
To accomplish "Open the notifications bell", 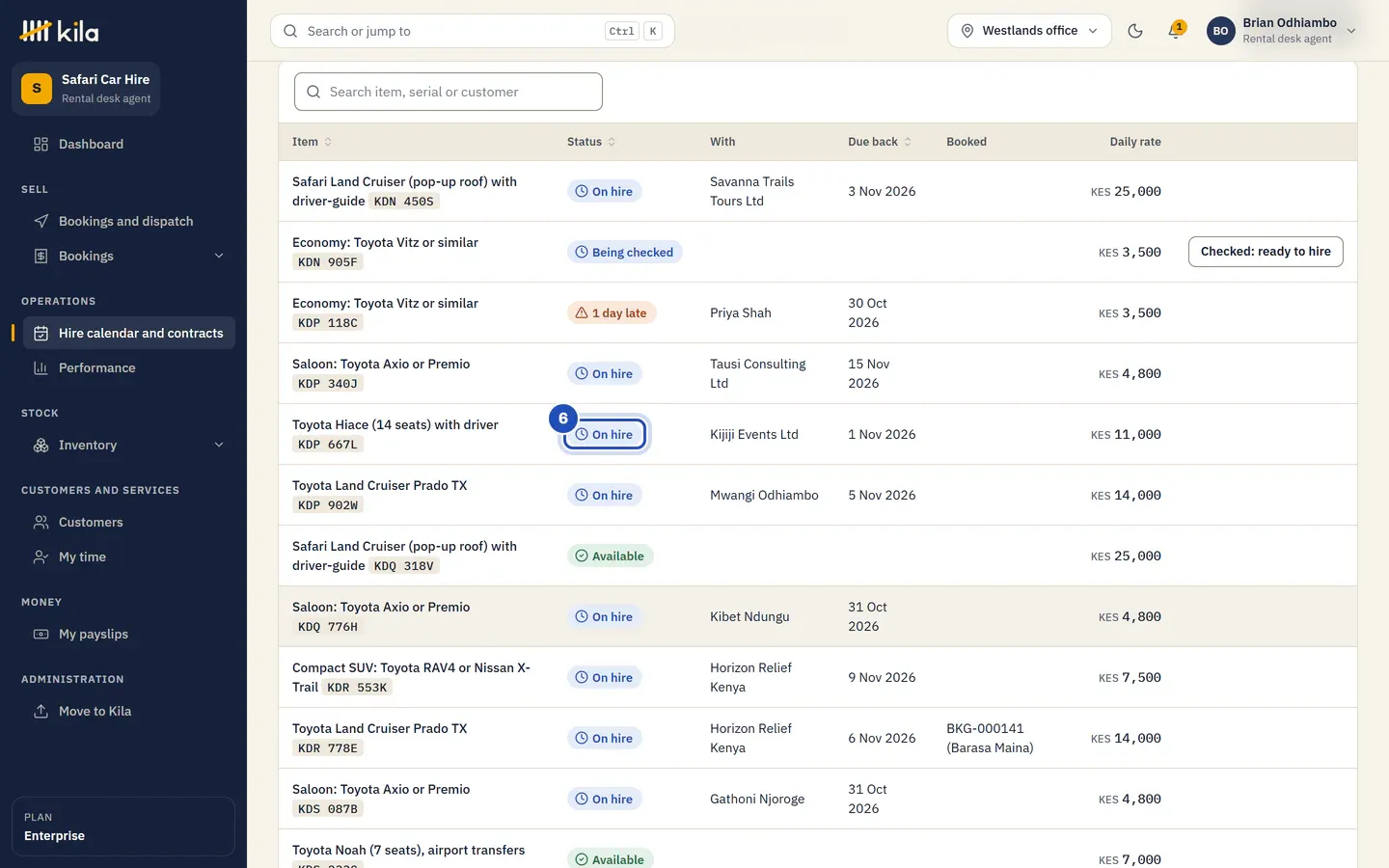I will coord(1176,31).
